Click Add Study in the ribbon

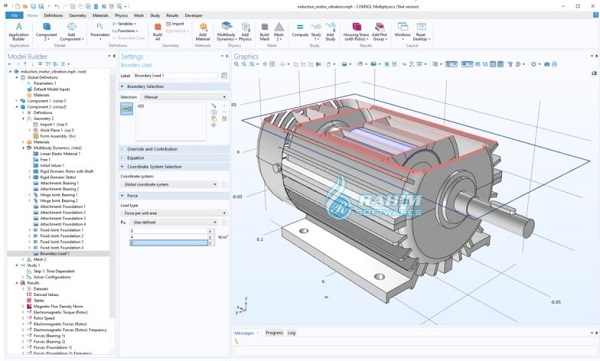330,31
